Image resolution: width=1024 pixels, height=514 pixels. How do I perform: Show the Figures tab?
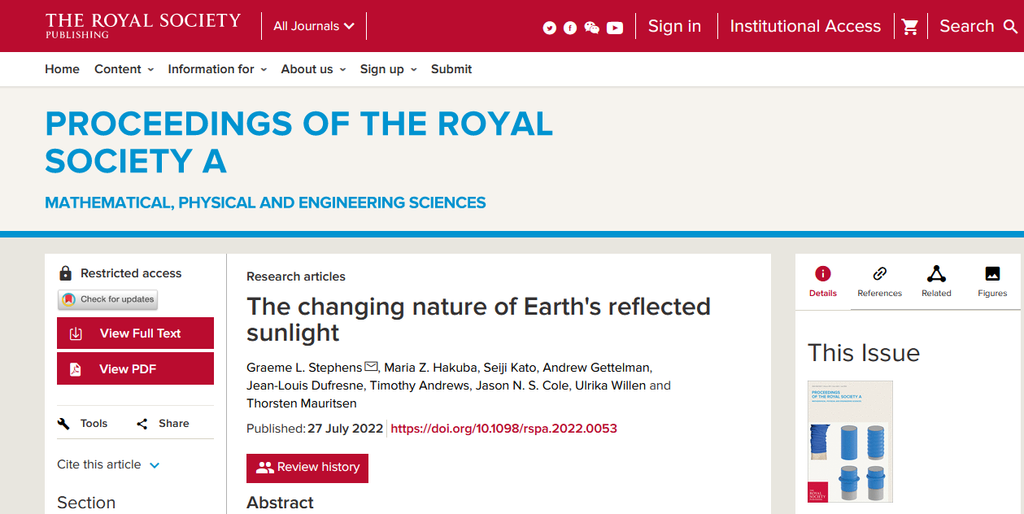click(992, 281)
